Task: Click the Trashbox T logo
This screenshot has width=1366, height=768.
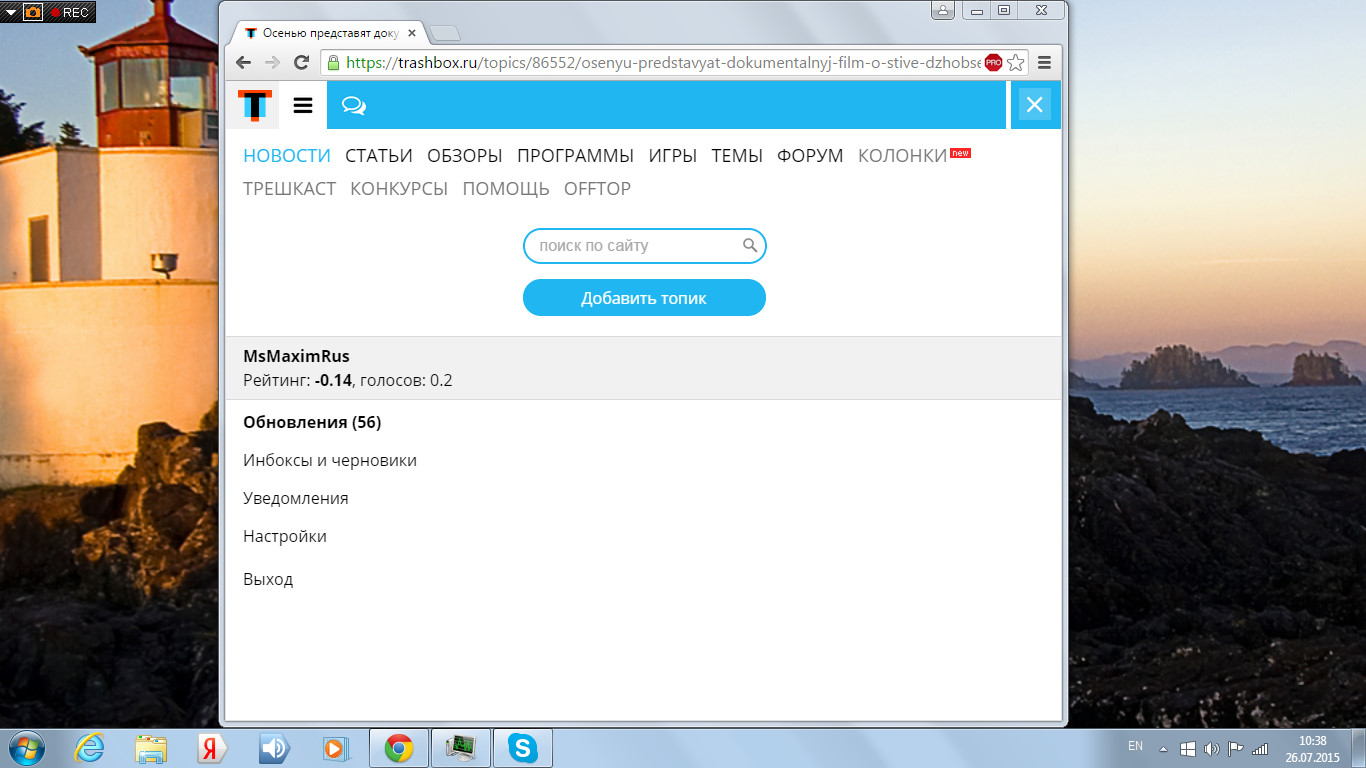Action: [254, 105]
